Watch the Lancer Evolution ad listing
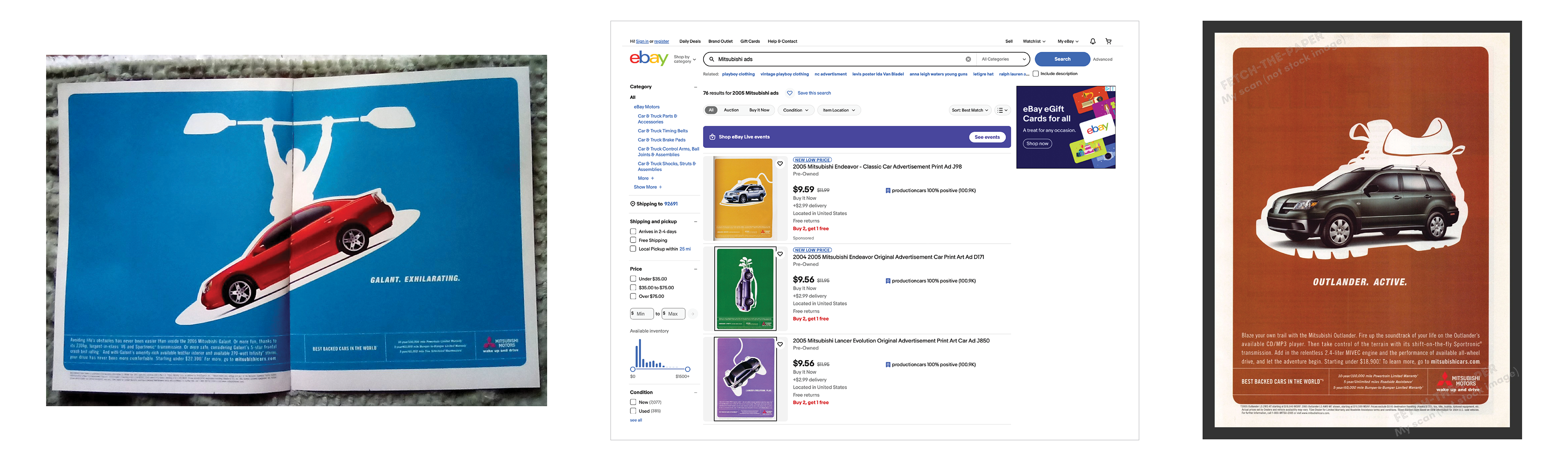The height and width of the screenshot is (461, 1568). (x=780, y=344)
